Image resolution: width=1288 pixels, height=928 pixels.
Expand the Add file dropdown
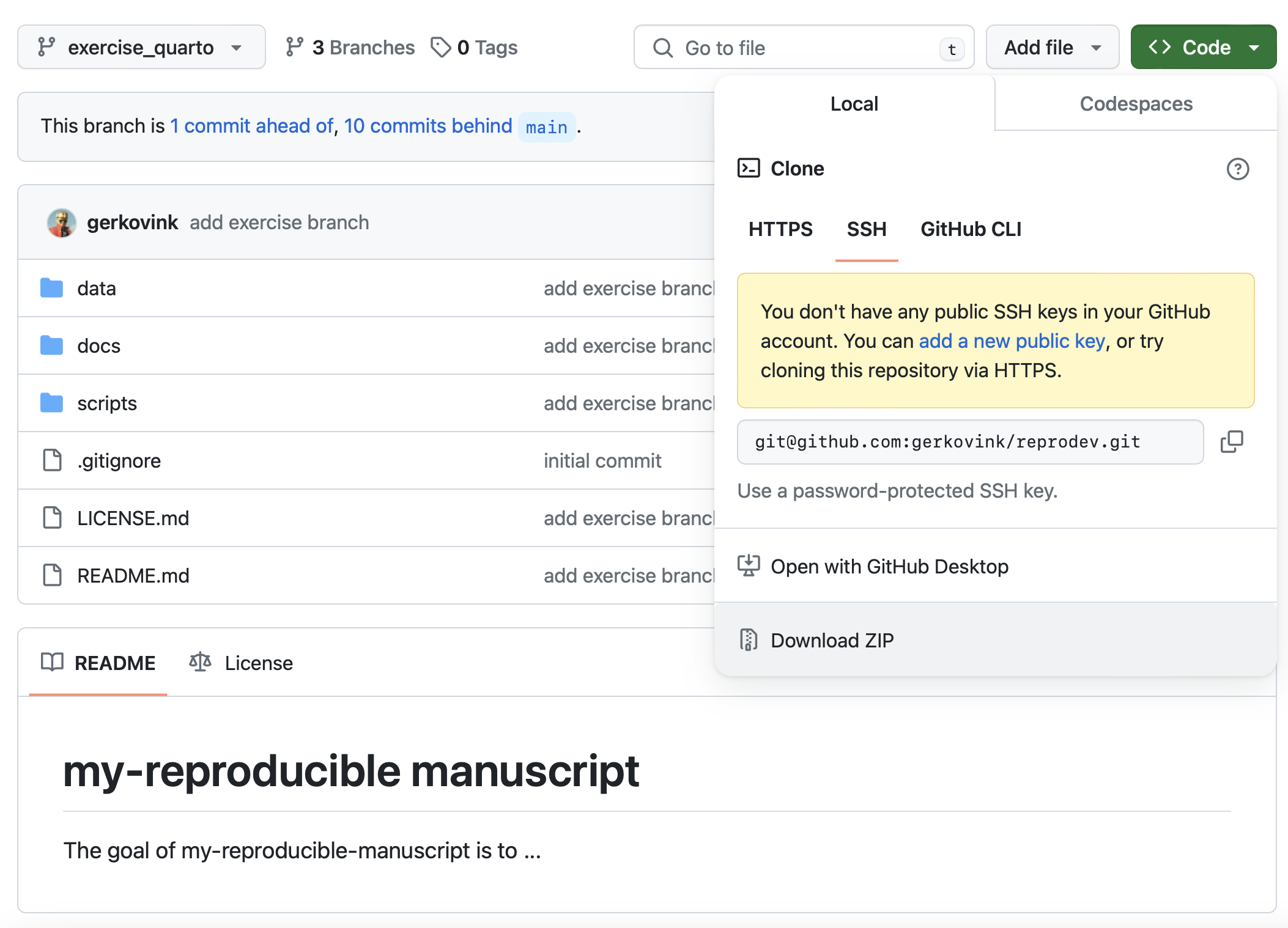pos(1053,47)
